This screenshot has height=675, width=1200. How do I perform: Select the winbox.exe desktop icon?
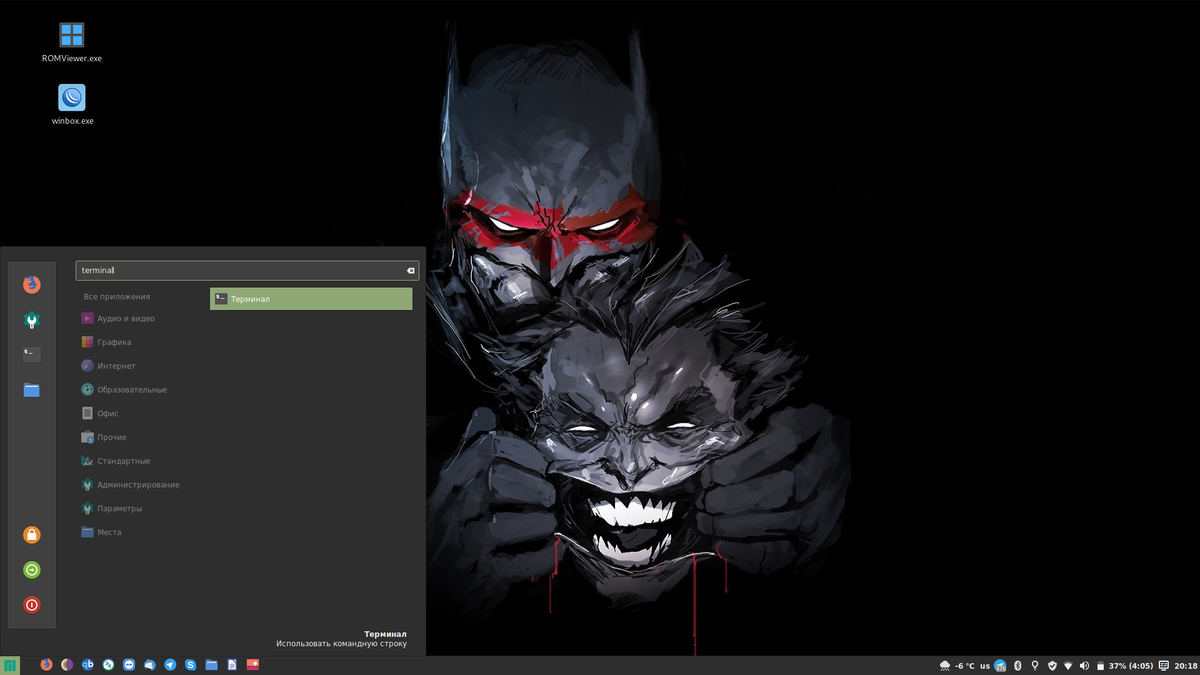(72, 105)
